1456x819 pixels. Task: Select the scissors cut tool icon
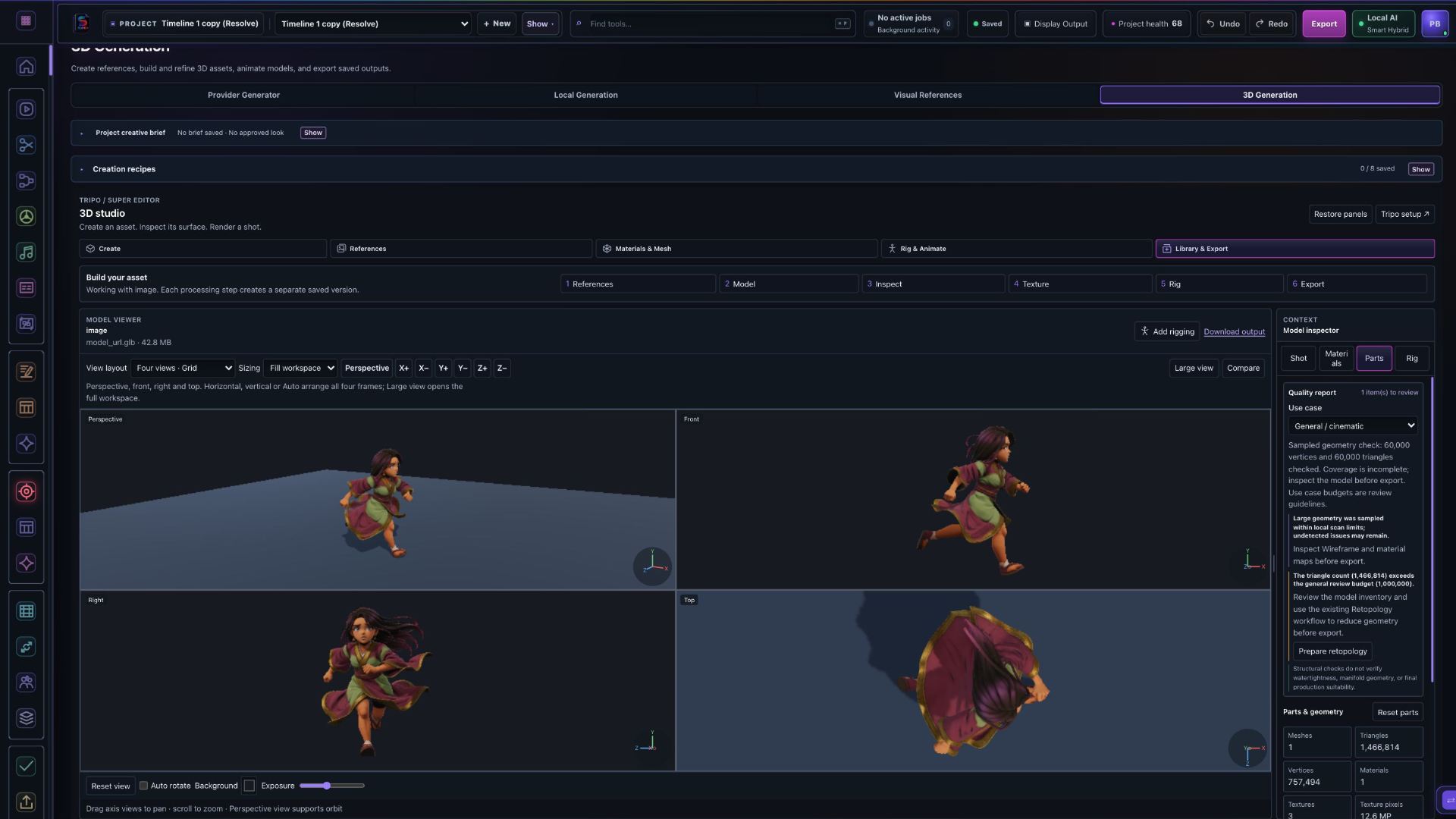click(x=26, y=145)
